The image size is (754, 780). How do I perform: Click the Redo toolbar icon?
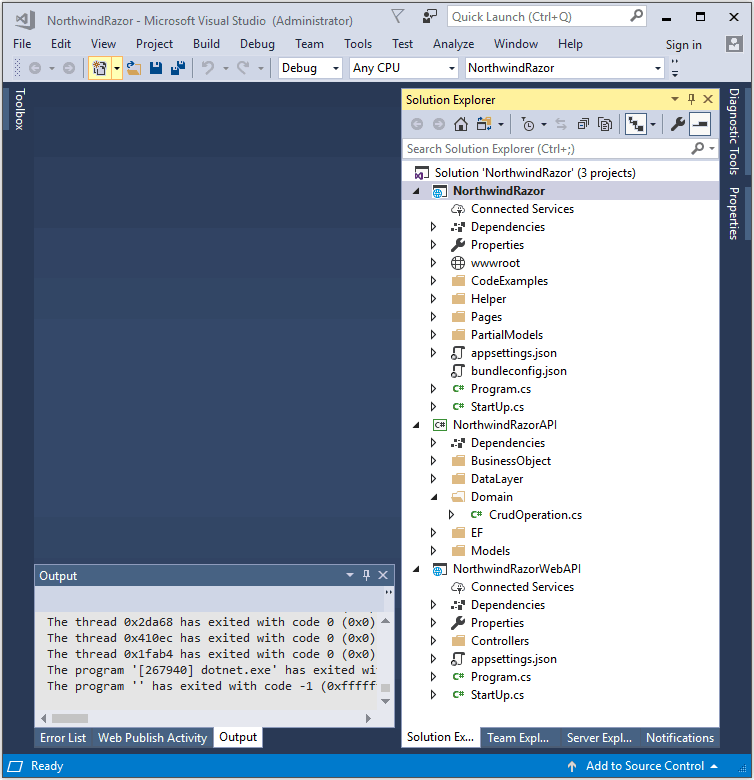coord(243,68)
